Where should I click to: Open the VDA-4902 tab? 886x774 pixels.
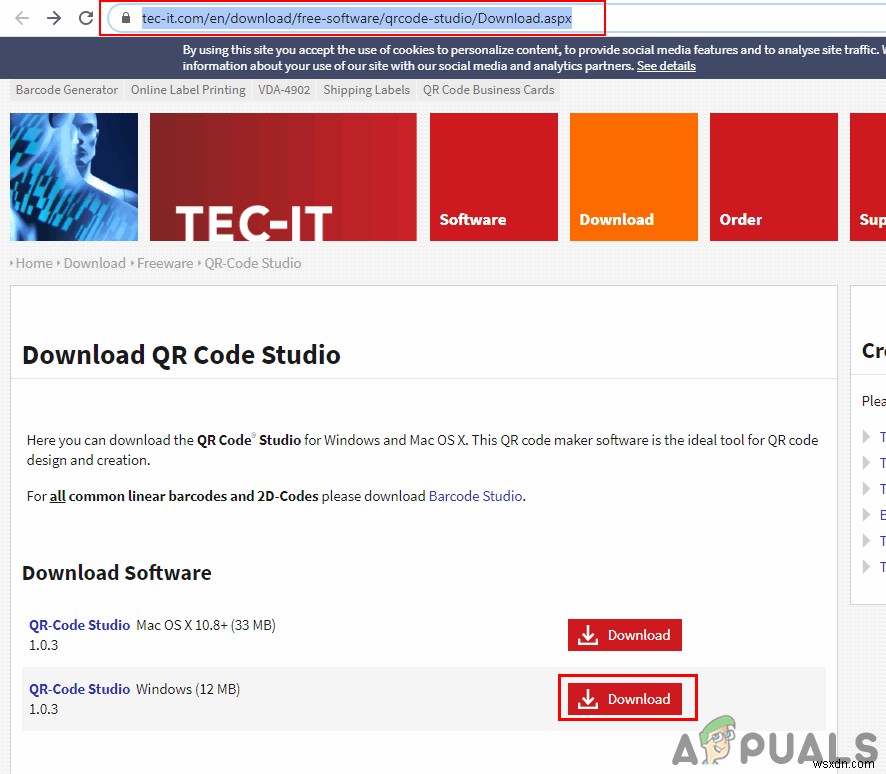[x=284, y=90]
